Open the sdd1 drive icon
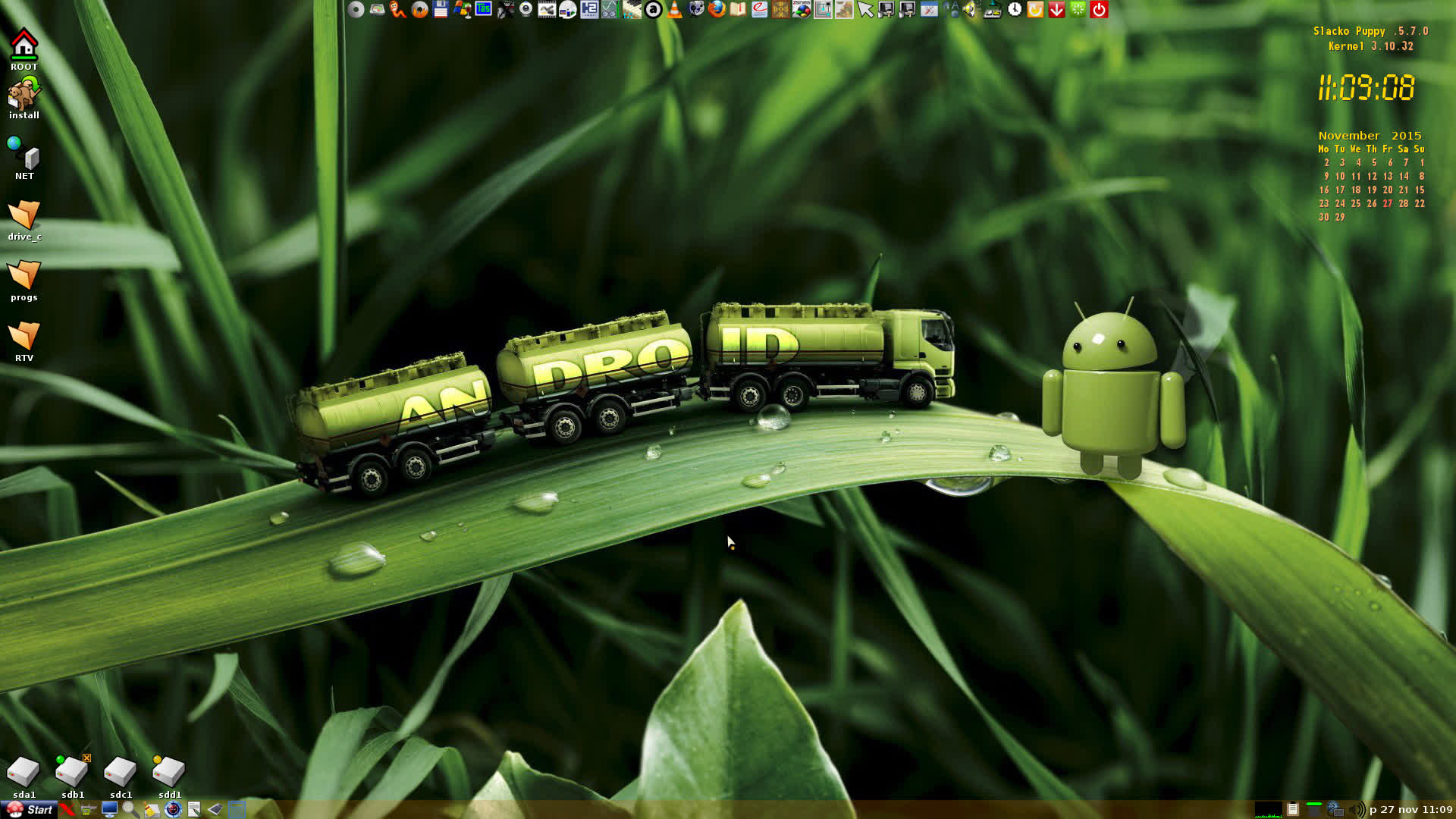Screen dimensions: 1456x819 coord(168,777)
